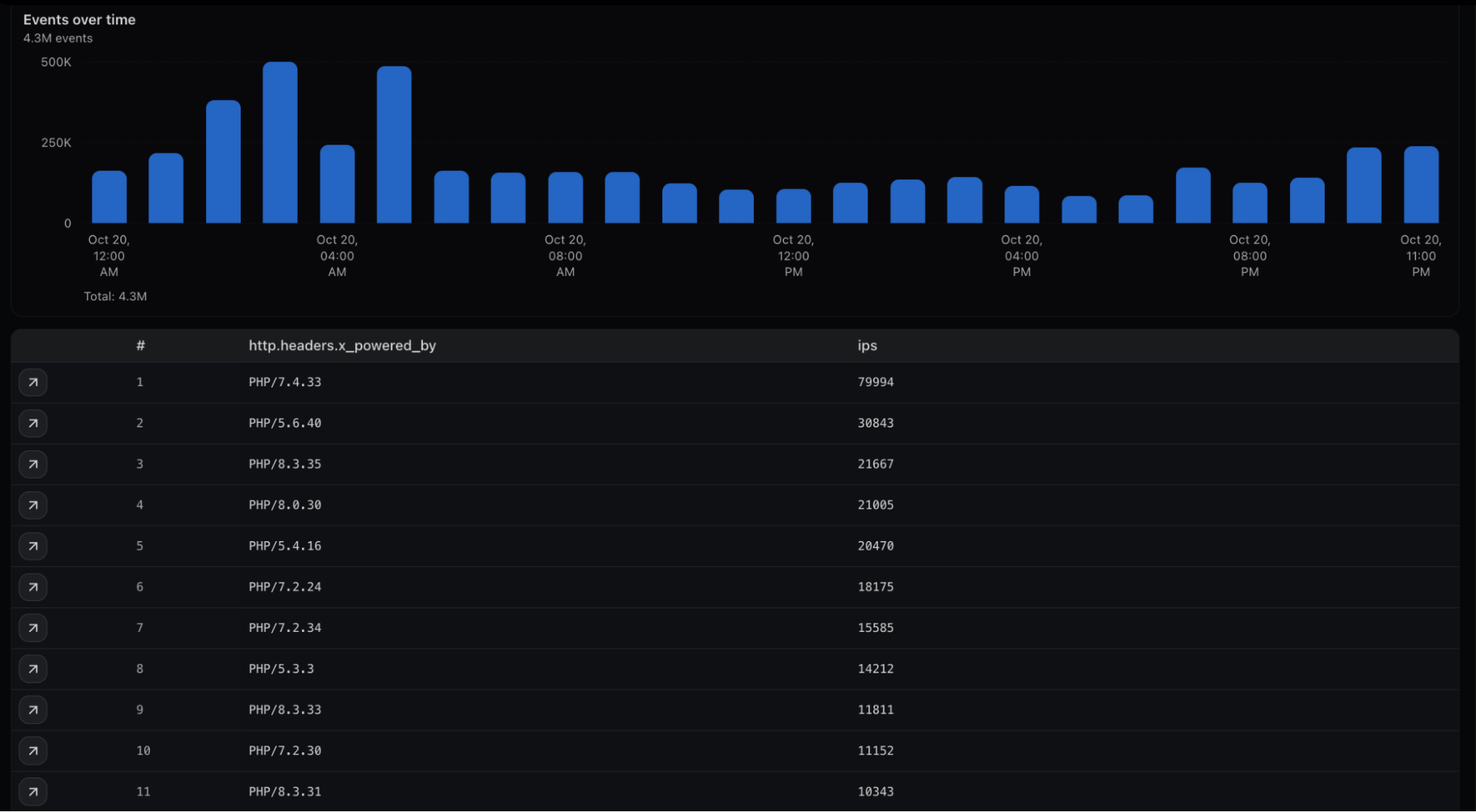Click the PHP/5.3.3 cell
The image size is (1476, 812).
click(281, 670)
